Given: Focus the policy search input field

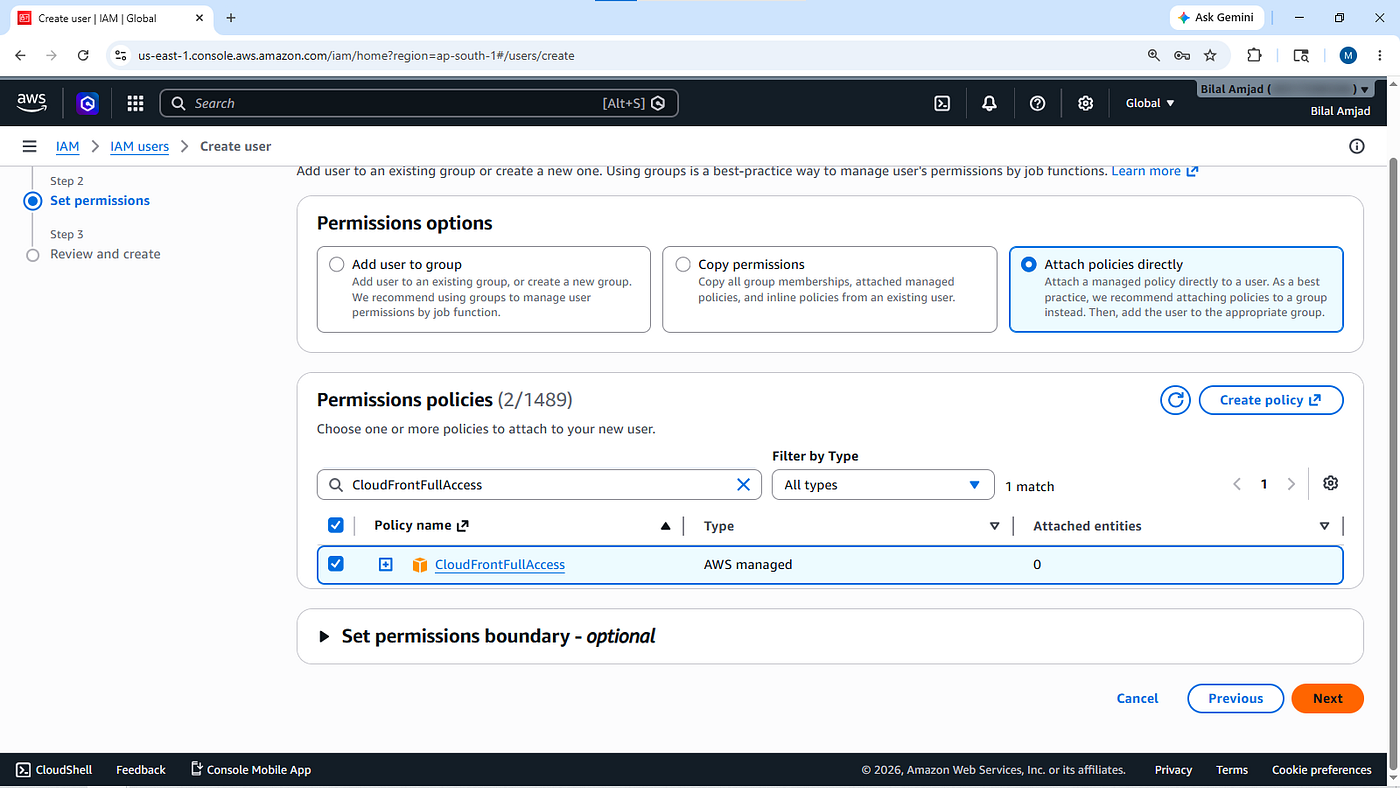Looking at the screenshot, I should [539, 485].
